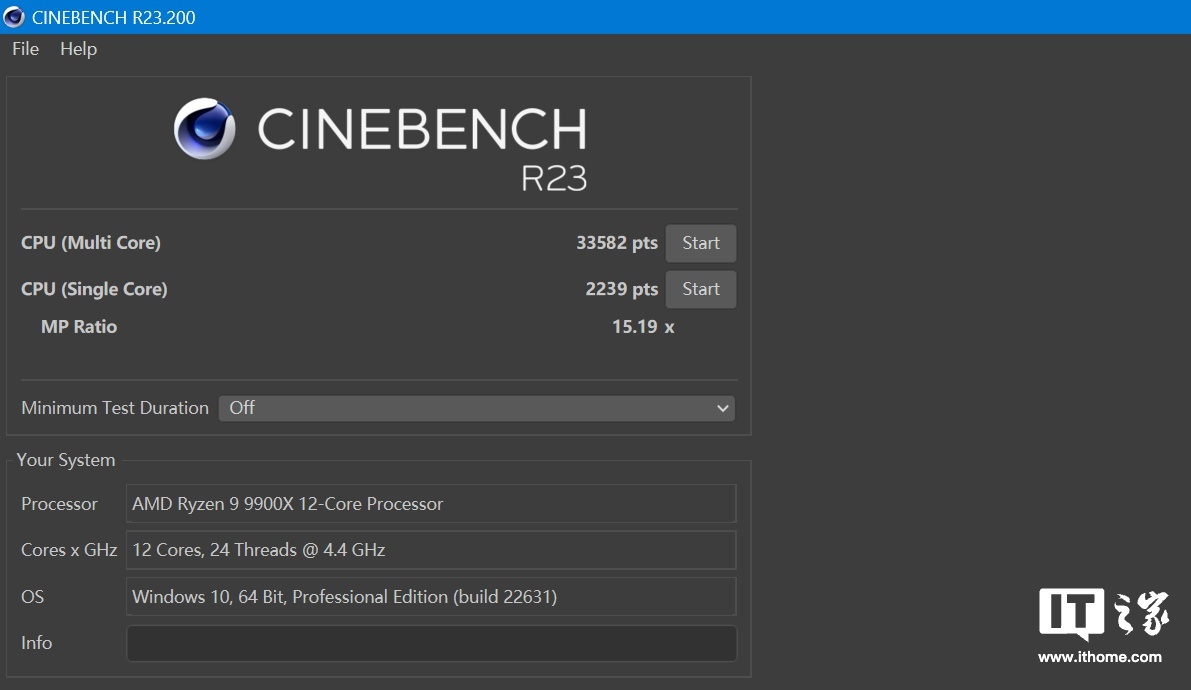
Task: Click the Cinebench sphere logo
Action: point(205,129)
